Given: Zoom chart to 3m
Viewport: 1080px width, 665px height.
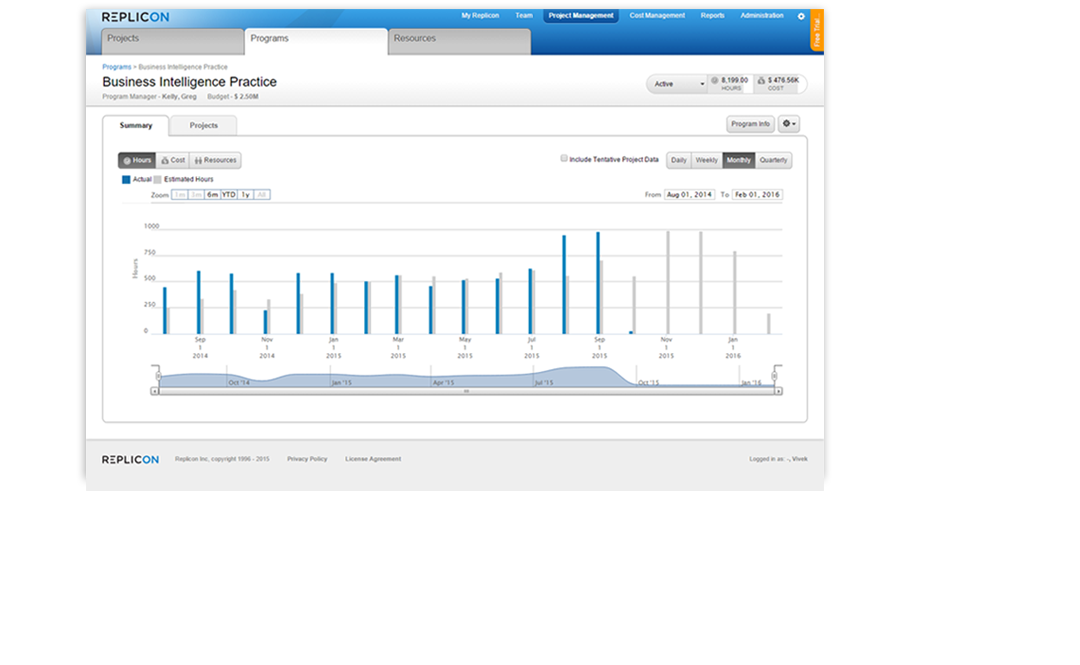Looking at the screenshot, I should point(196,195).
